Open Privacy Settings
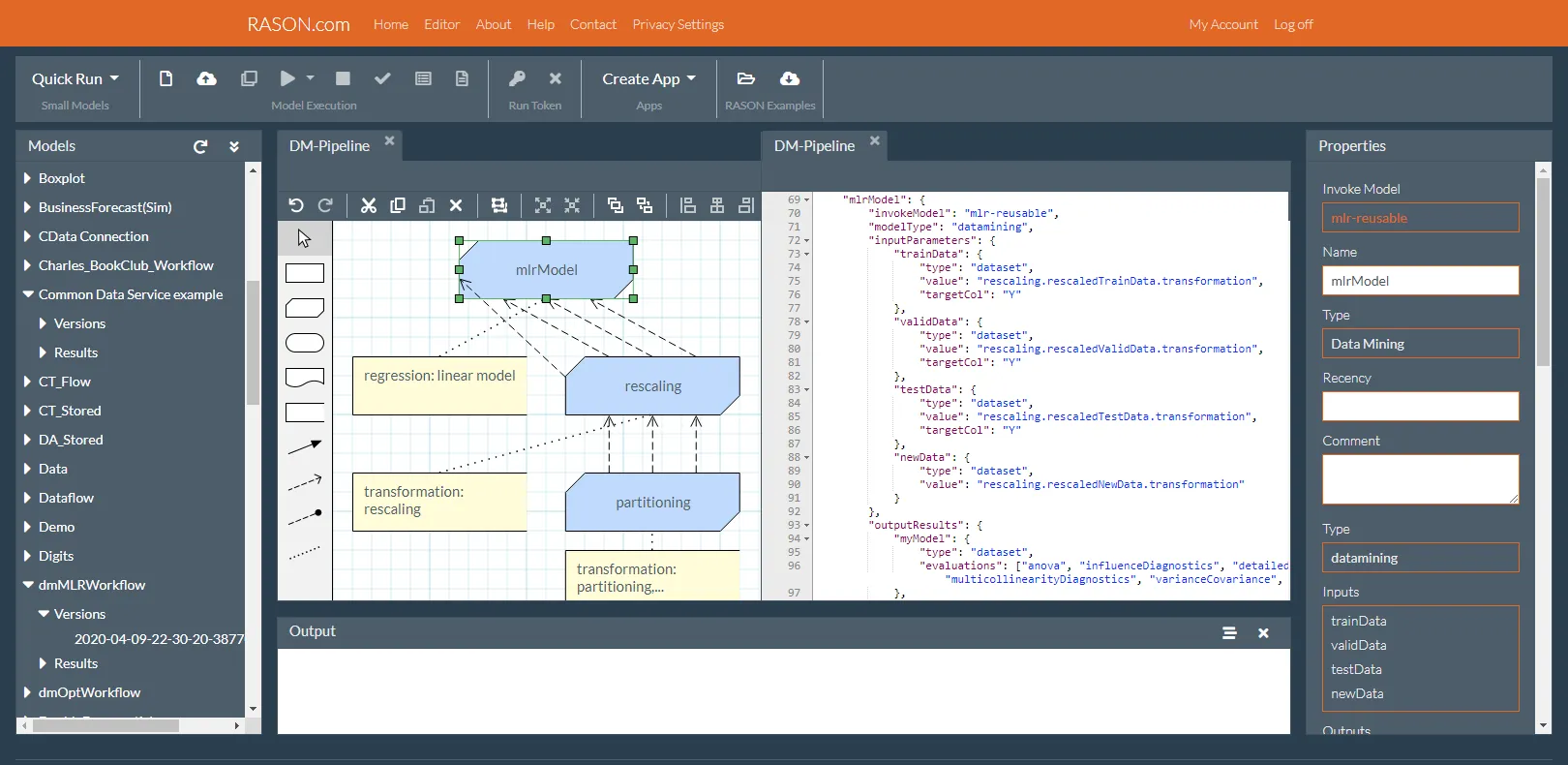1568x765 pixels. click(678, 24)
